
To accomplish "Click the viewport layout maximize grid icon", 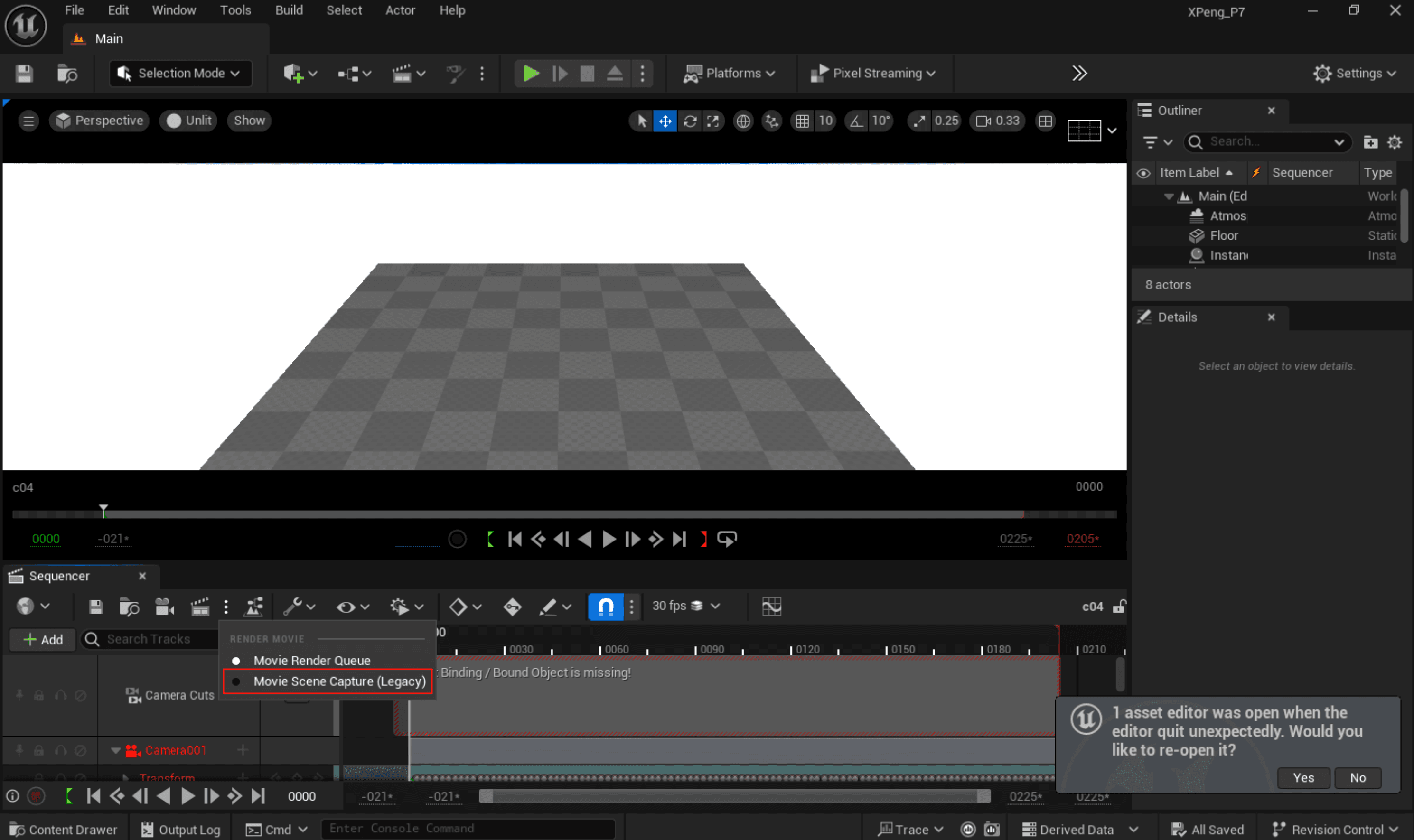I will [1045, 121].
